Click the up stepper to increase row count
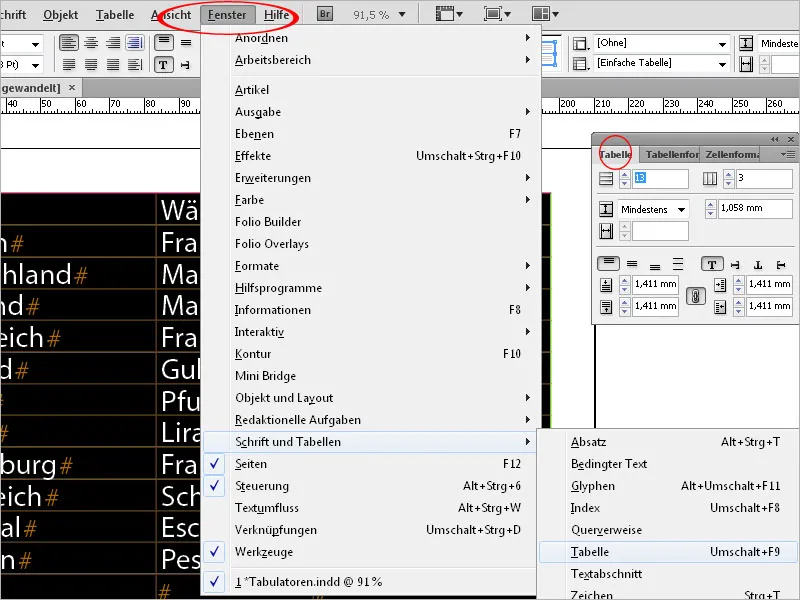800x600 pixels. coord(624,173)
